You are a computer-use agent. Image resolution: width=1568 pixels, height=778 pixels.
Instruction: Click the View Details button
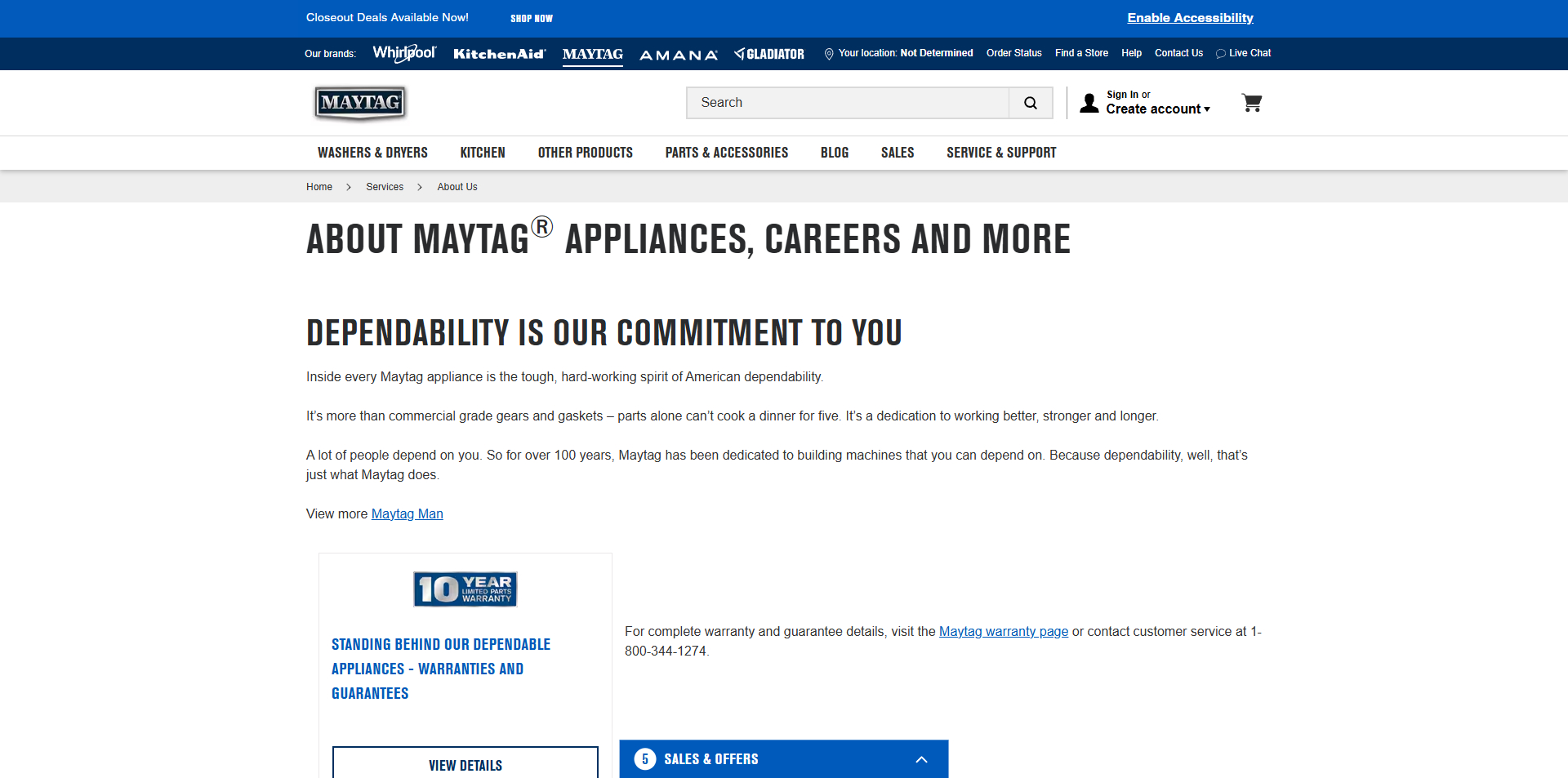[465, 765]
